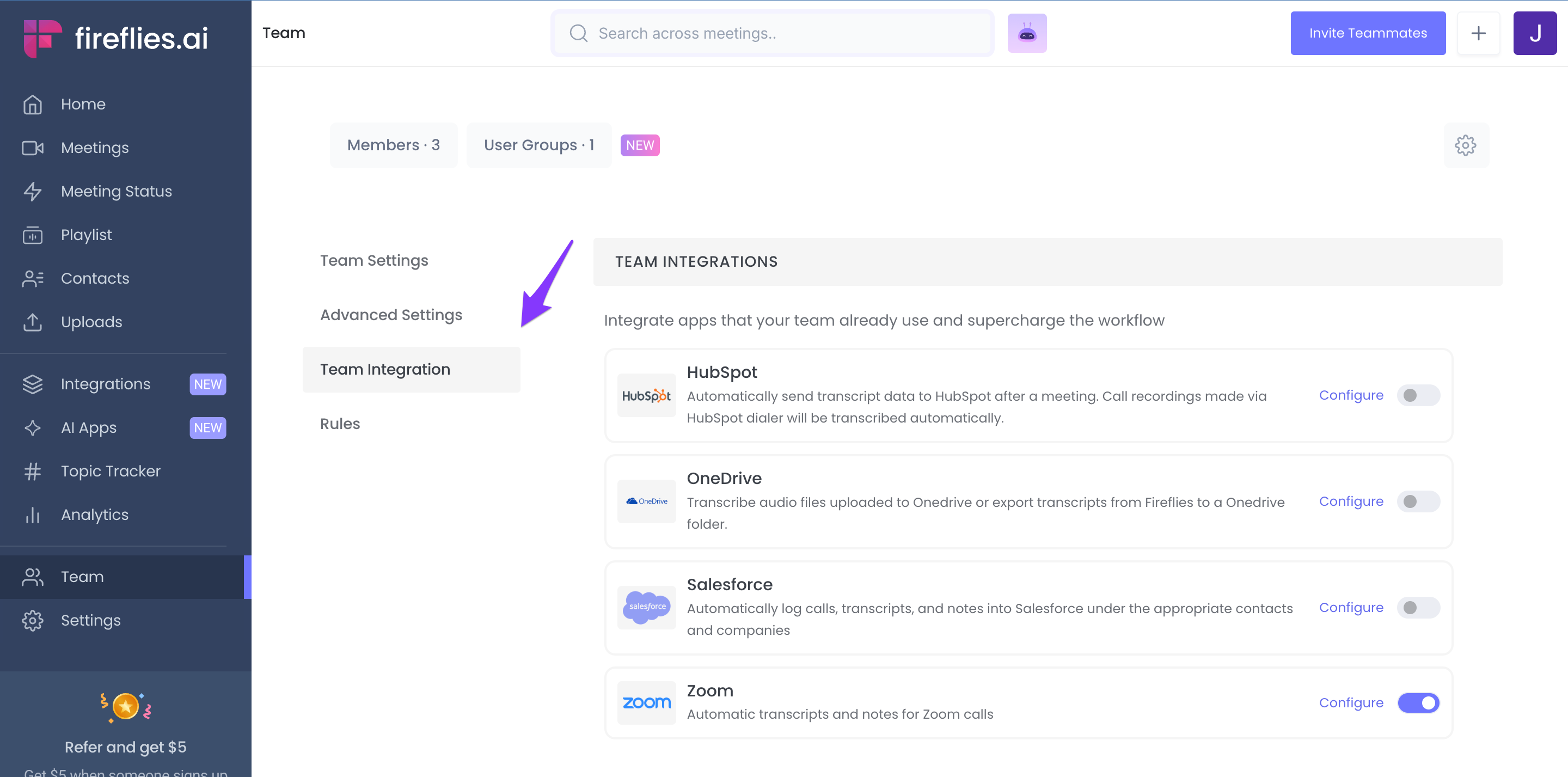The image size is (1568, 777).
Task: Open the Integrations layers icon
Action: click(x=32, y=384)
